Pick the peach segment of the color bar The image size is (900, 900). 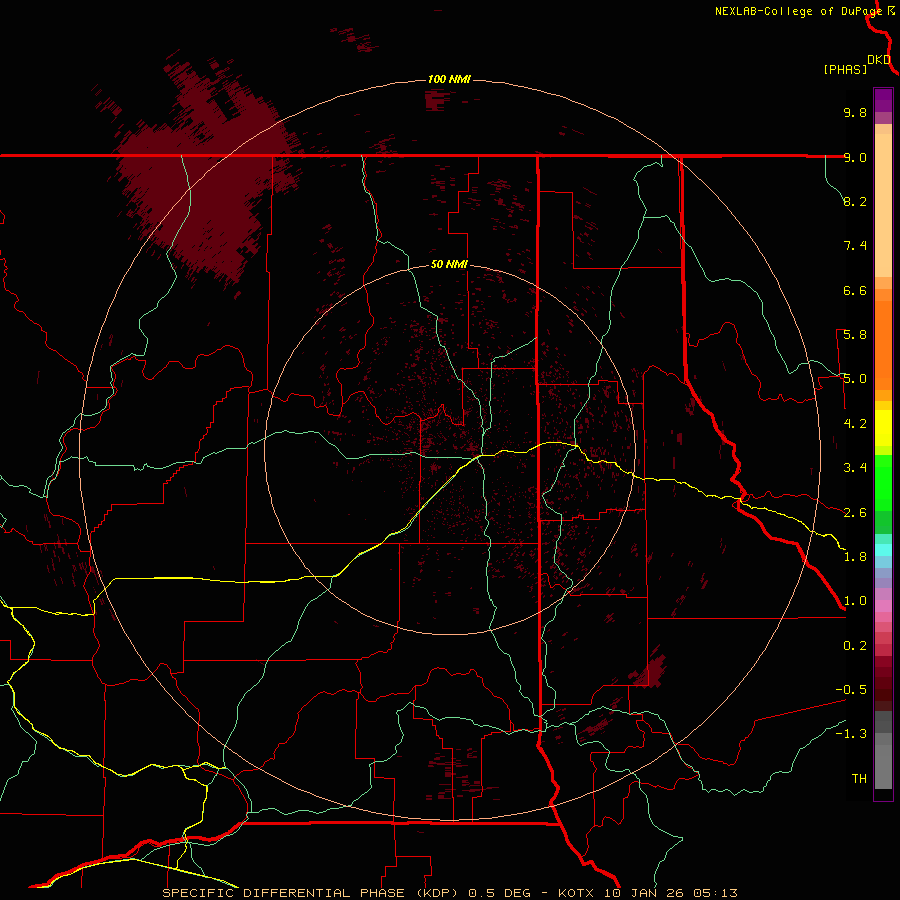[883, 205]
